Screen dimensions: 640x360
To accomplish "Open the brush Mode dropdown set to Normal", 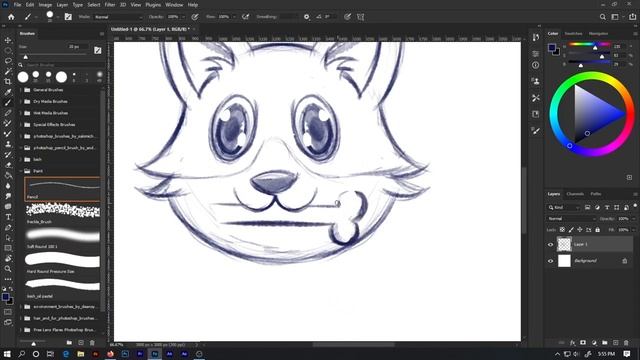I will [x=118, y=17].
